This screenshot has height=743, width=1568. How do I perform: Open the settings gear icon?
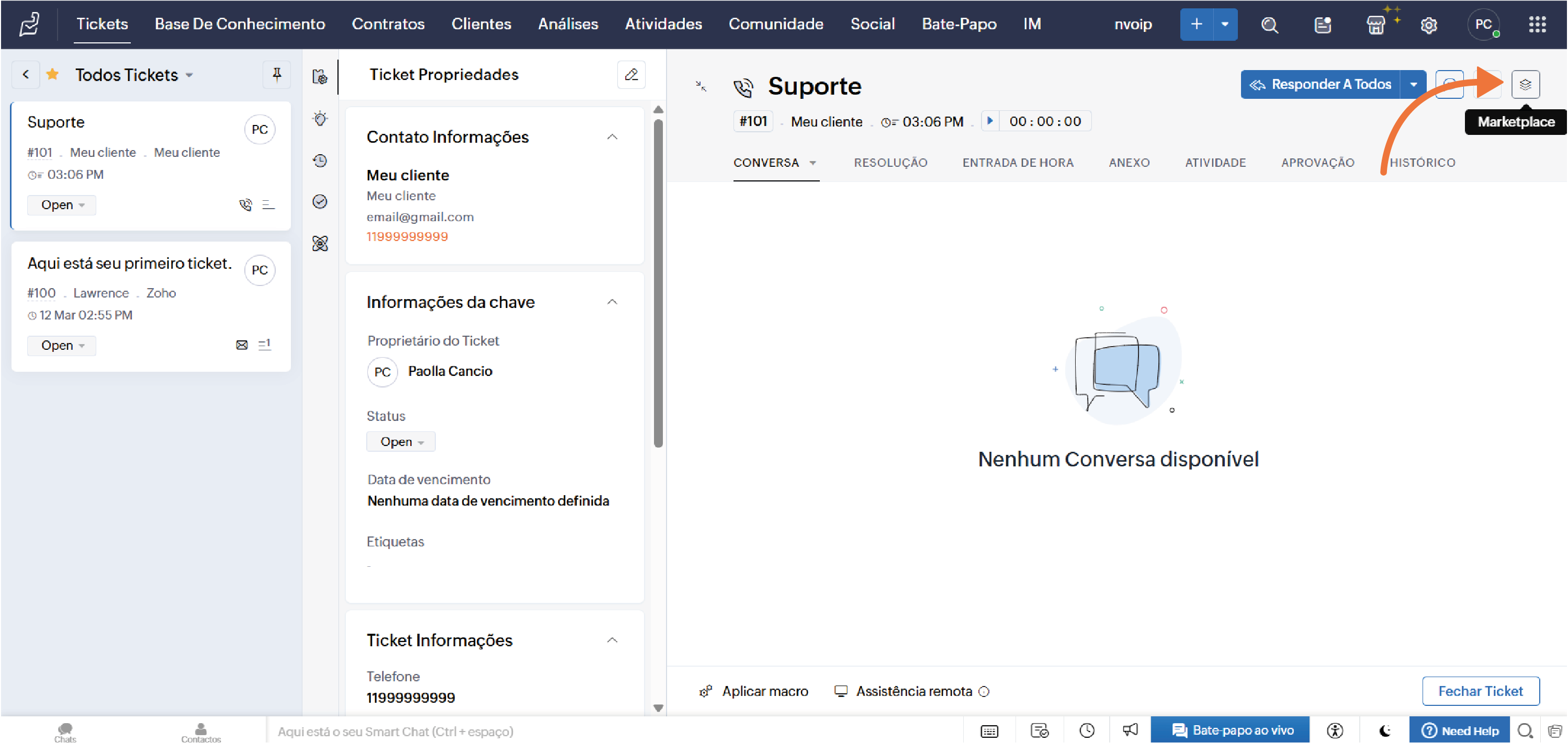point(1429,25)
